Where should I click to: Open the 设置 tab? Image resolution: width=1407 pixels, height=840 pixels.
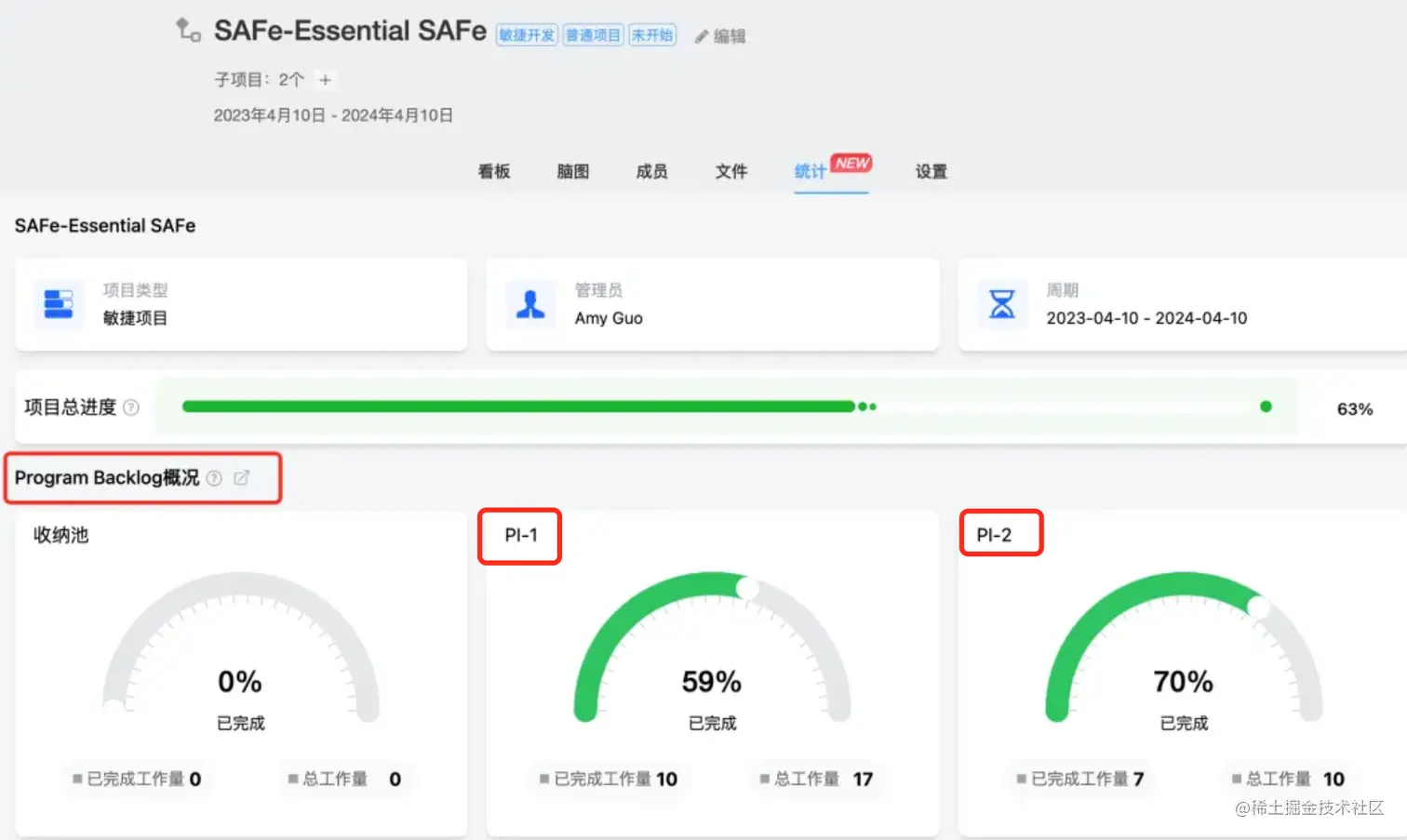[x=931, y=171]
